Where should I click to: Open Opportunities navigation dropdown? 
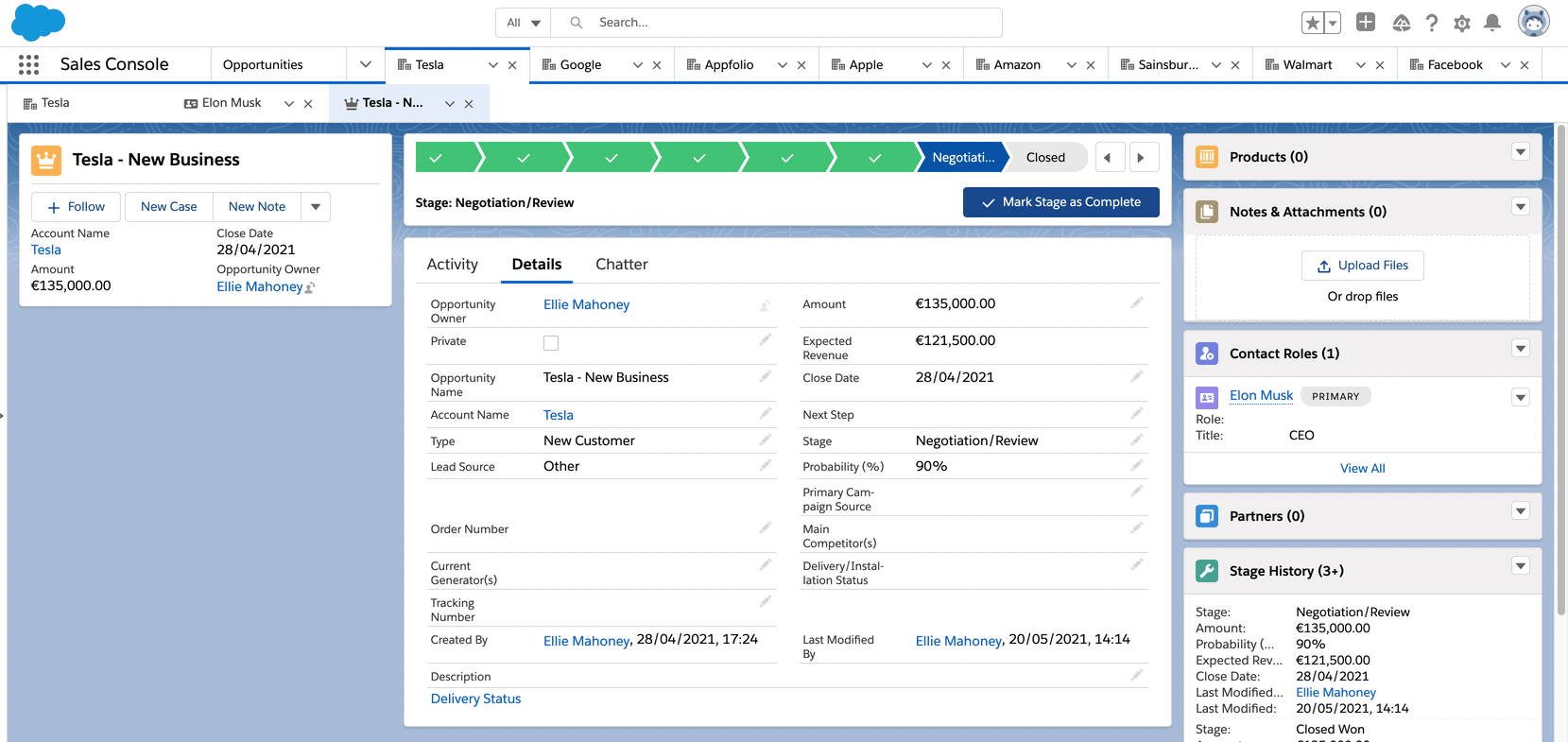366,64
